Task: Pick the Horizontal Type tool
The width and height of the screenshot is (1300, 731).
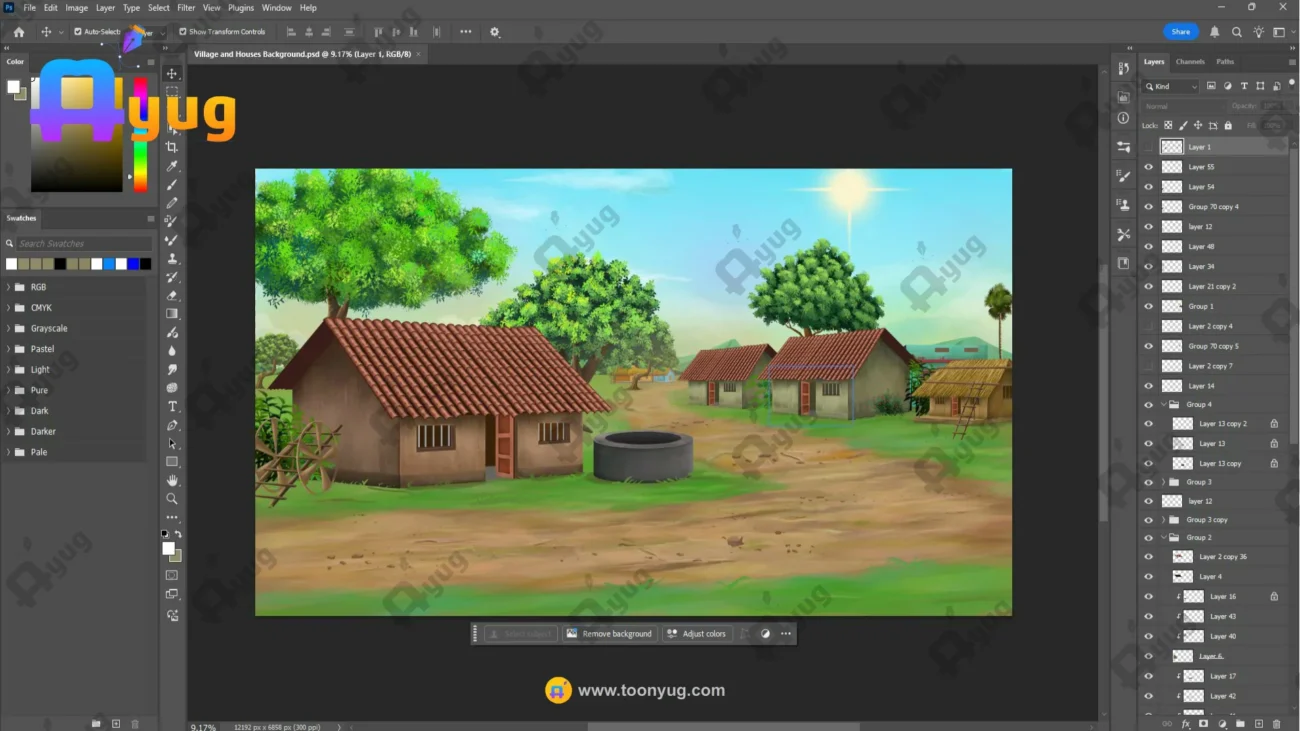Action: (x=172, y=407)
